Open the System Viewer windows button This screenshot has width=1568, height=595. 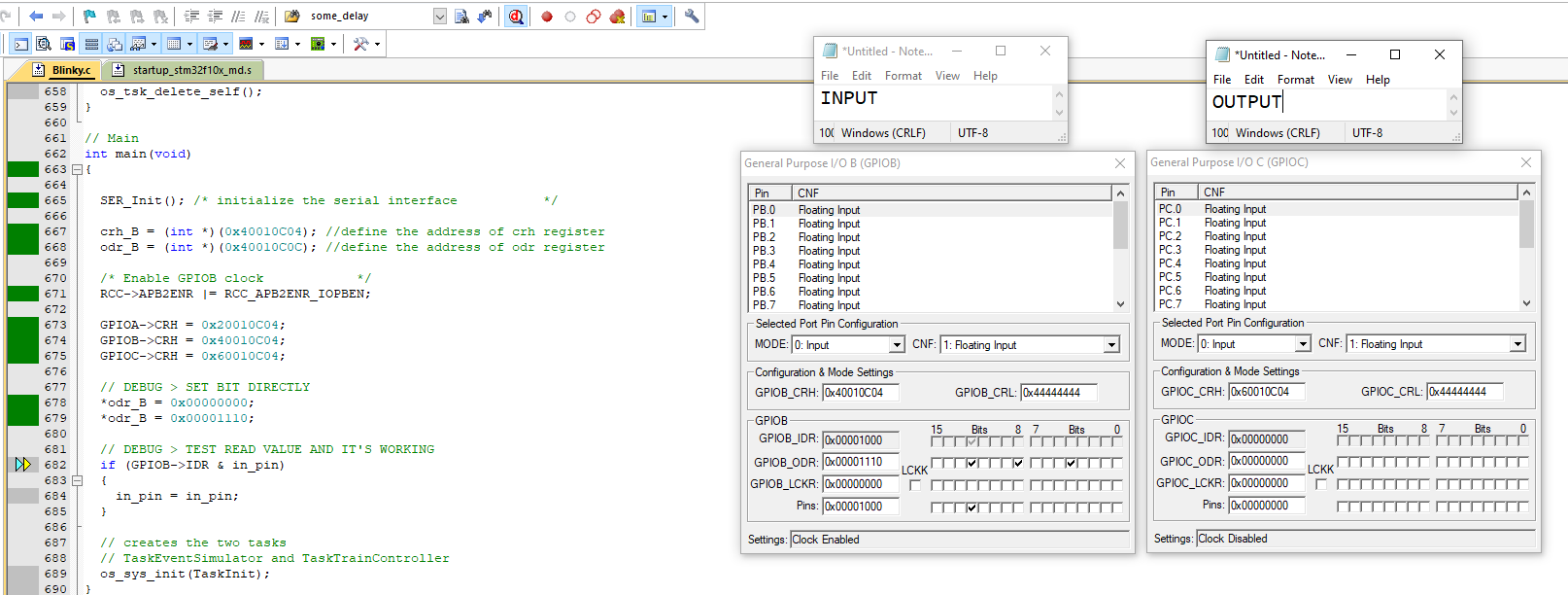(317, 44)
